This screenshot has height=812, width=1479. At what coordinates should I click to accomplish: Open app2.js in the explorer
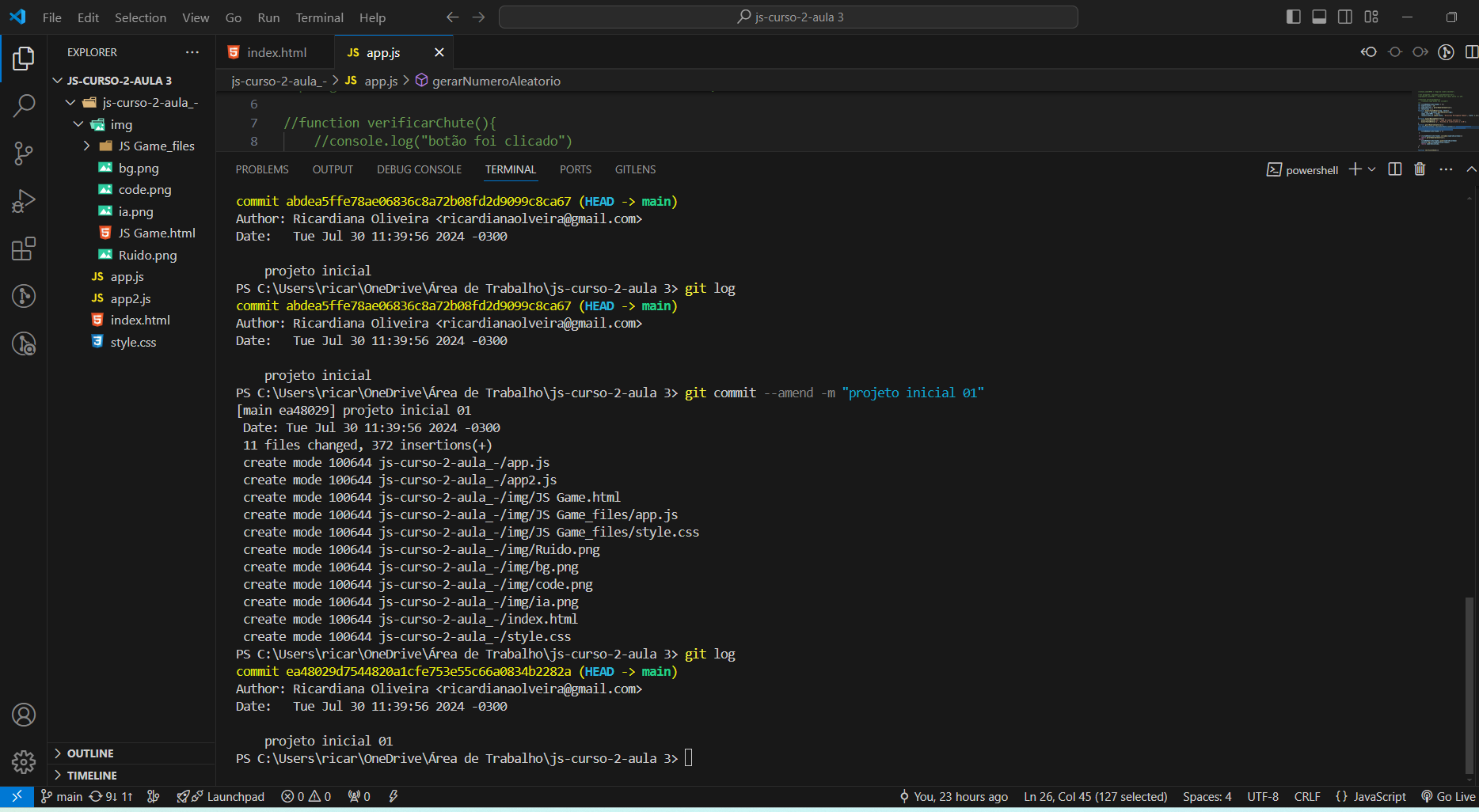tap(131, 298)
